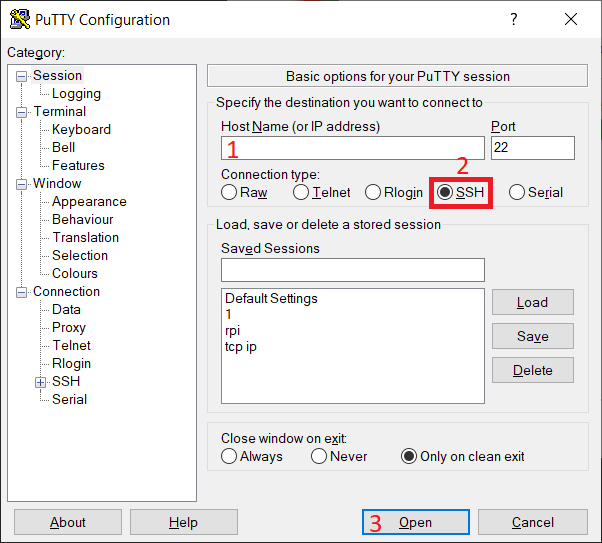Open the SSH category in tree

66,381
